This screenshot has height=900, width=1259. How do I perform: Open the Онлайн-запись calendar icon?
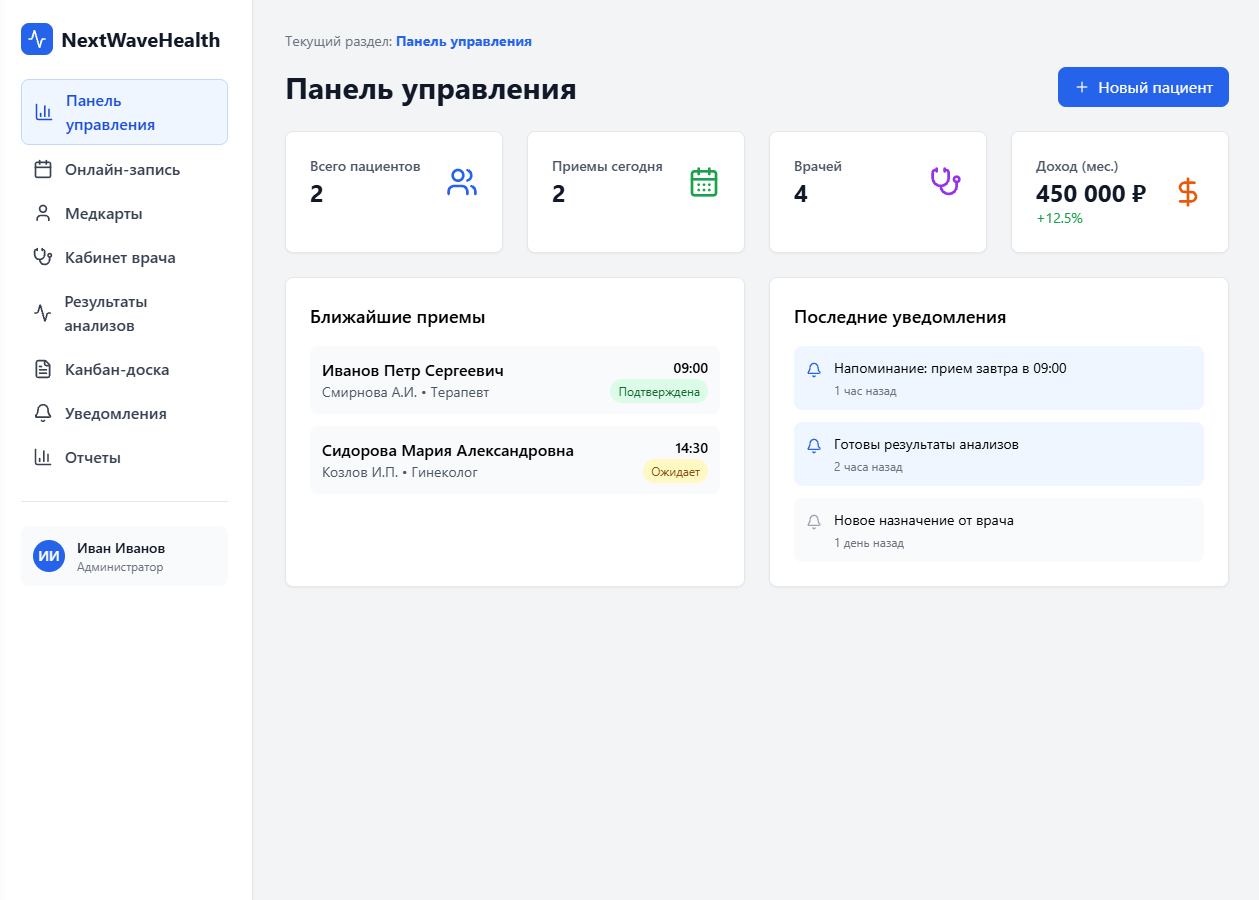pos(41,169)
